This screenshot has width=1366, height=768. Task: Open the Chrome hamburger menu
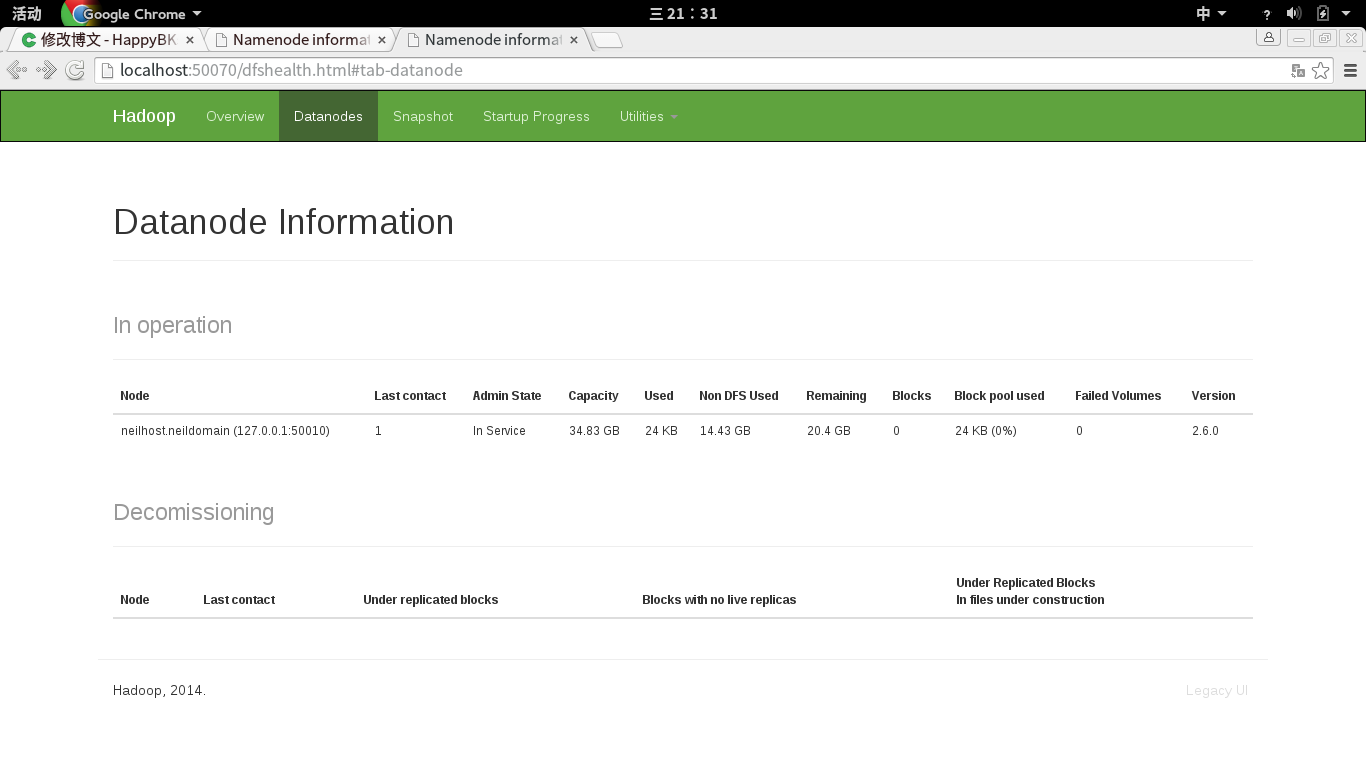click(1350, 70)
